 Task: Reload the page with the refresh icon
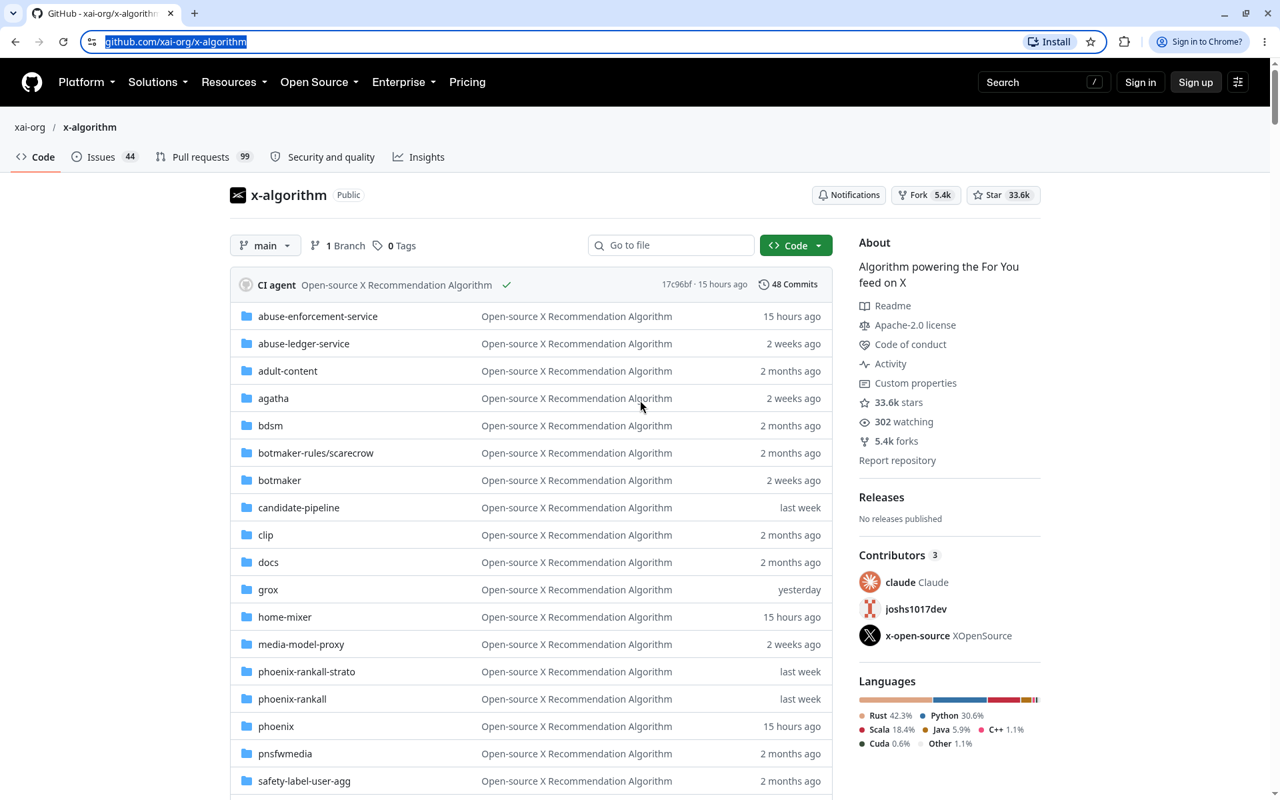point(63,42)
